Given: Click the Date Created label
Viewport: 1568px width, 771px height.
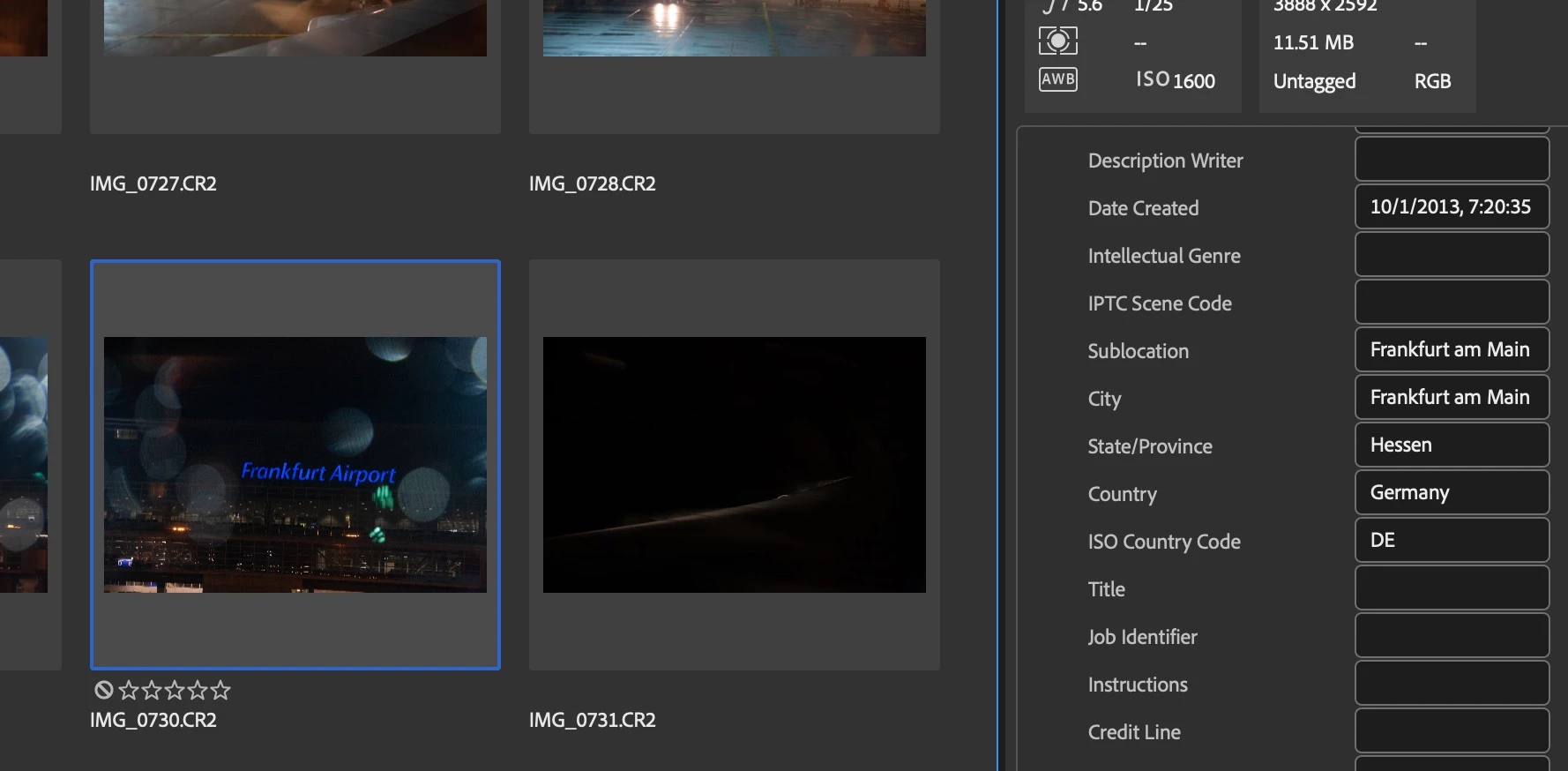Looking at the screenshot, I should [1143, 208].
